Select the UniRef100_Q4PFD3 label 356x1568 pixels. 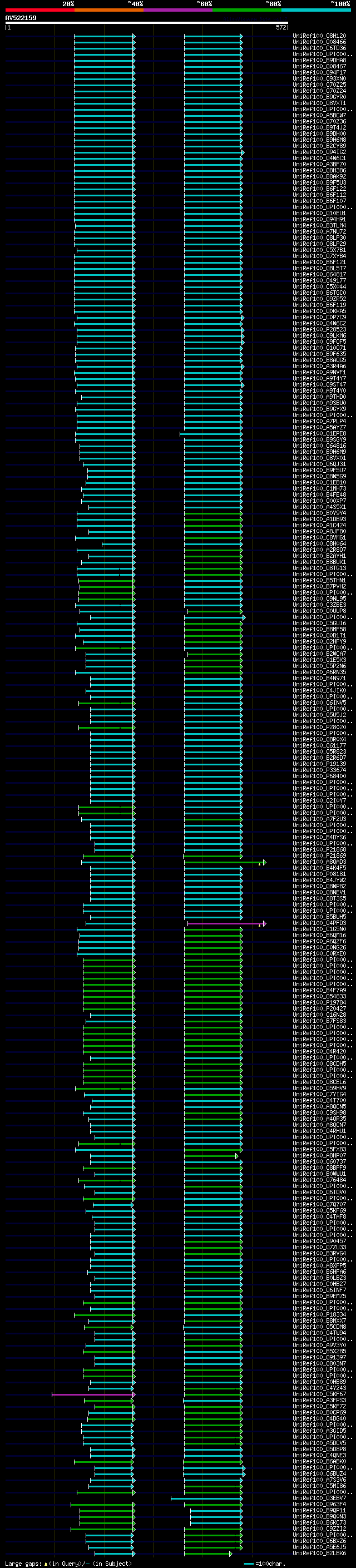pos(319,923)
